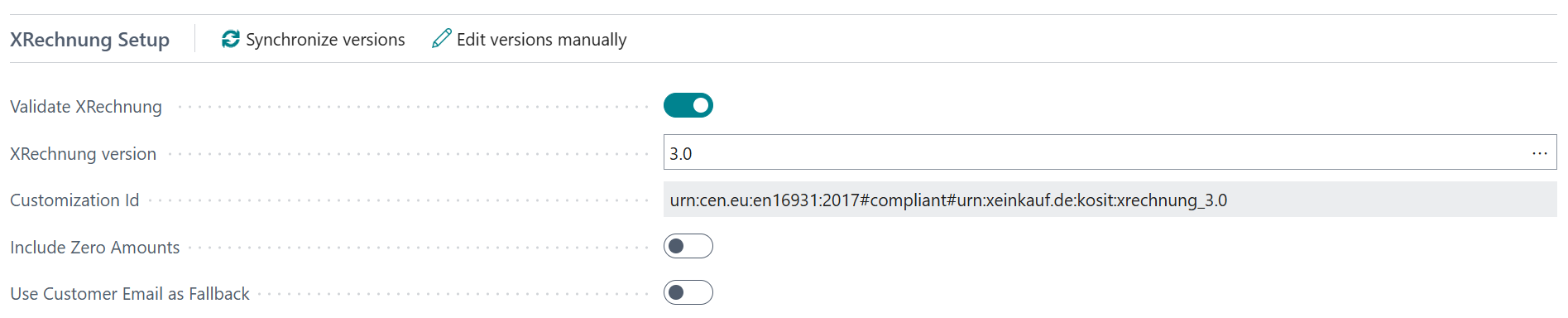Click the Use Customer Email as Fallback caption

(130, 294)
